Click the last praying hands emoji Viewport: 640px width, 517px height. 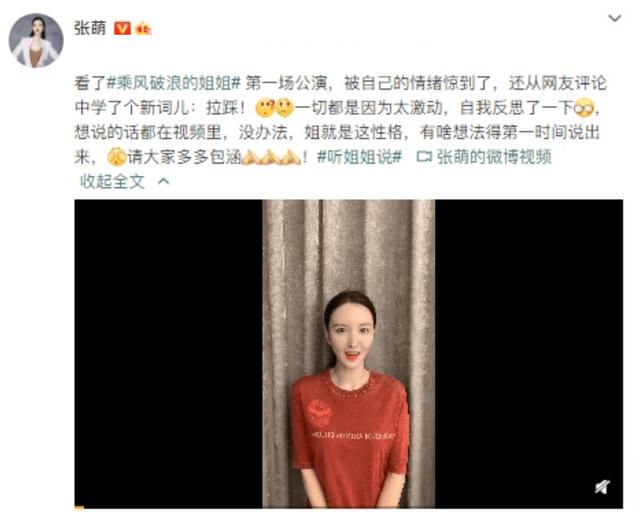pyautogui.click(x=291, y=157)
